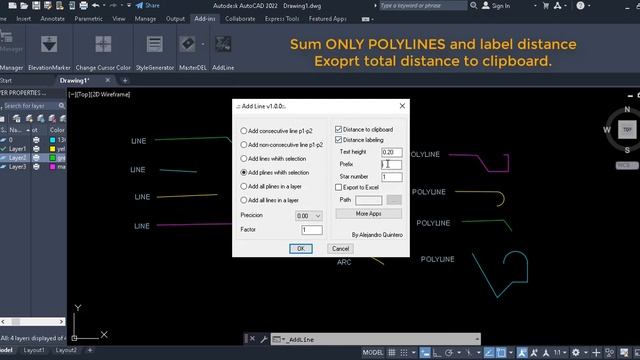Toggle Object Snap Tracking icon in status bar
640x360 pixels.
[489, 352]
